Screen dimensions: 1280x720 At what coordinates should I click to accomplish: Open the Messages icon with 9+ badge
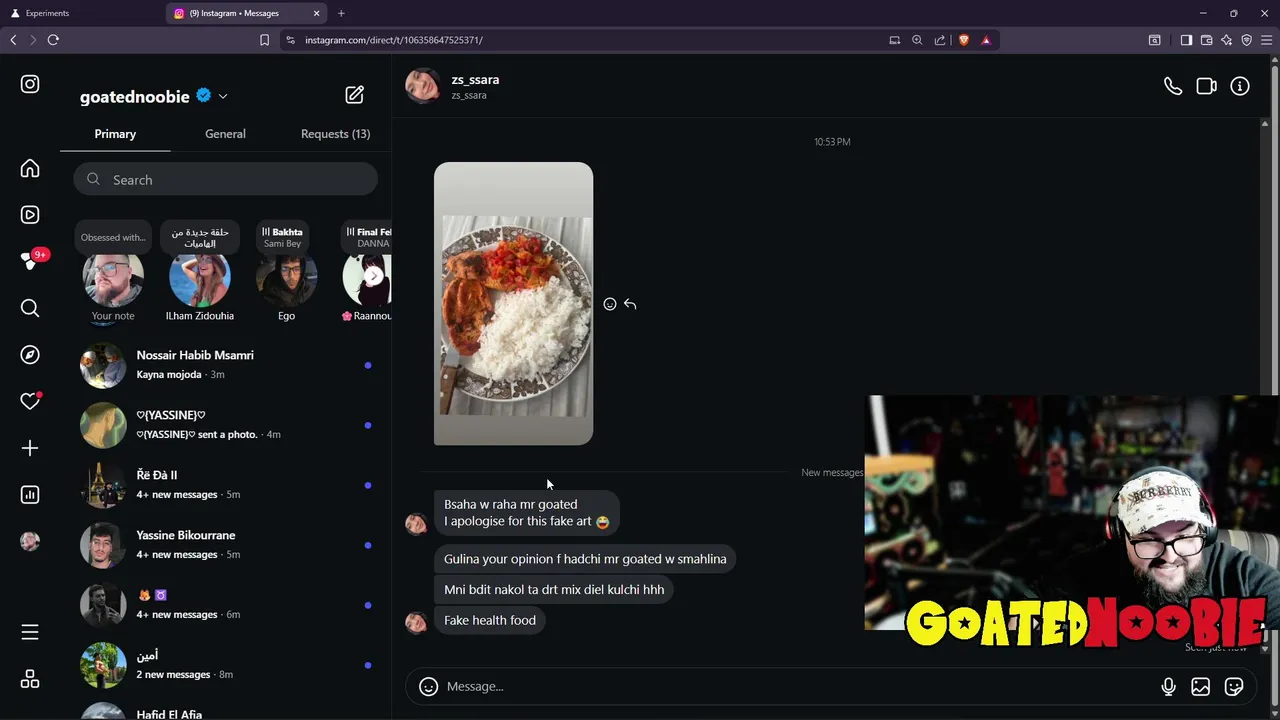point(30,261)
